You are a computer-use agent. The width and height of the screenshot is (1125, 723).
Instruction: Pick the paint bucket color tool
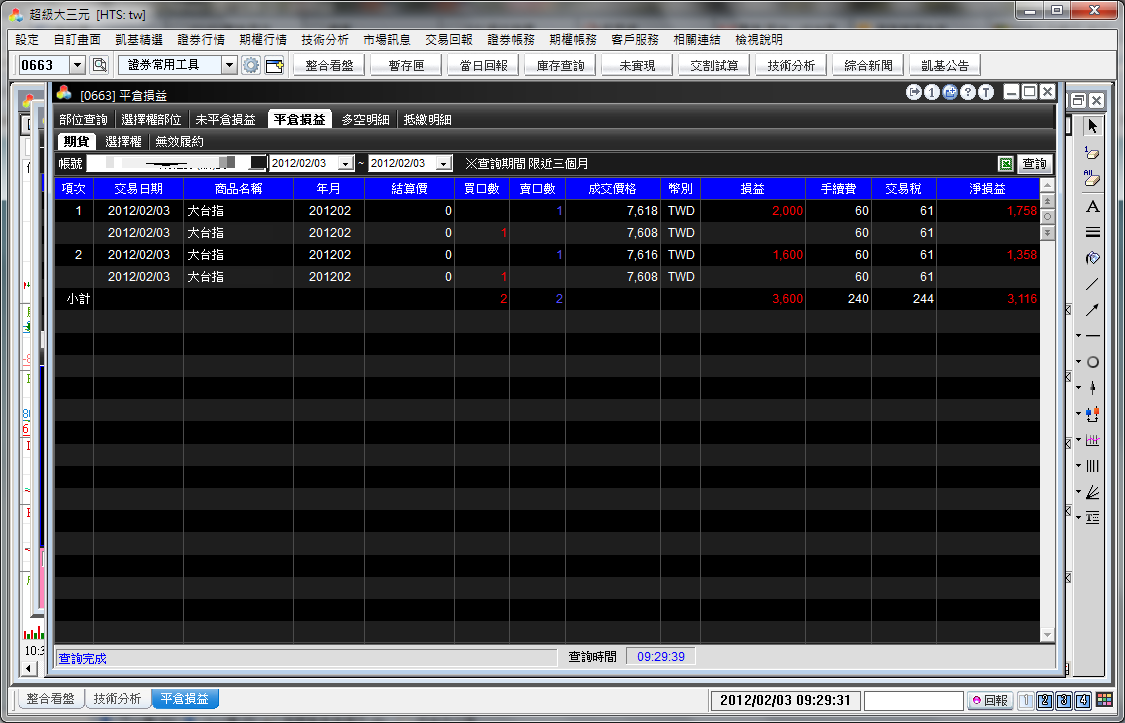(x=1092, y=257)
